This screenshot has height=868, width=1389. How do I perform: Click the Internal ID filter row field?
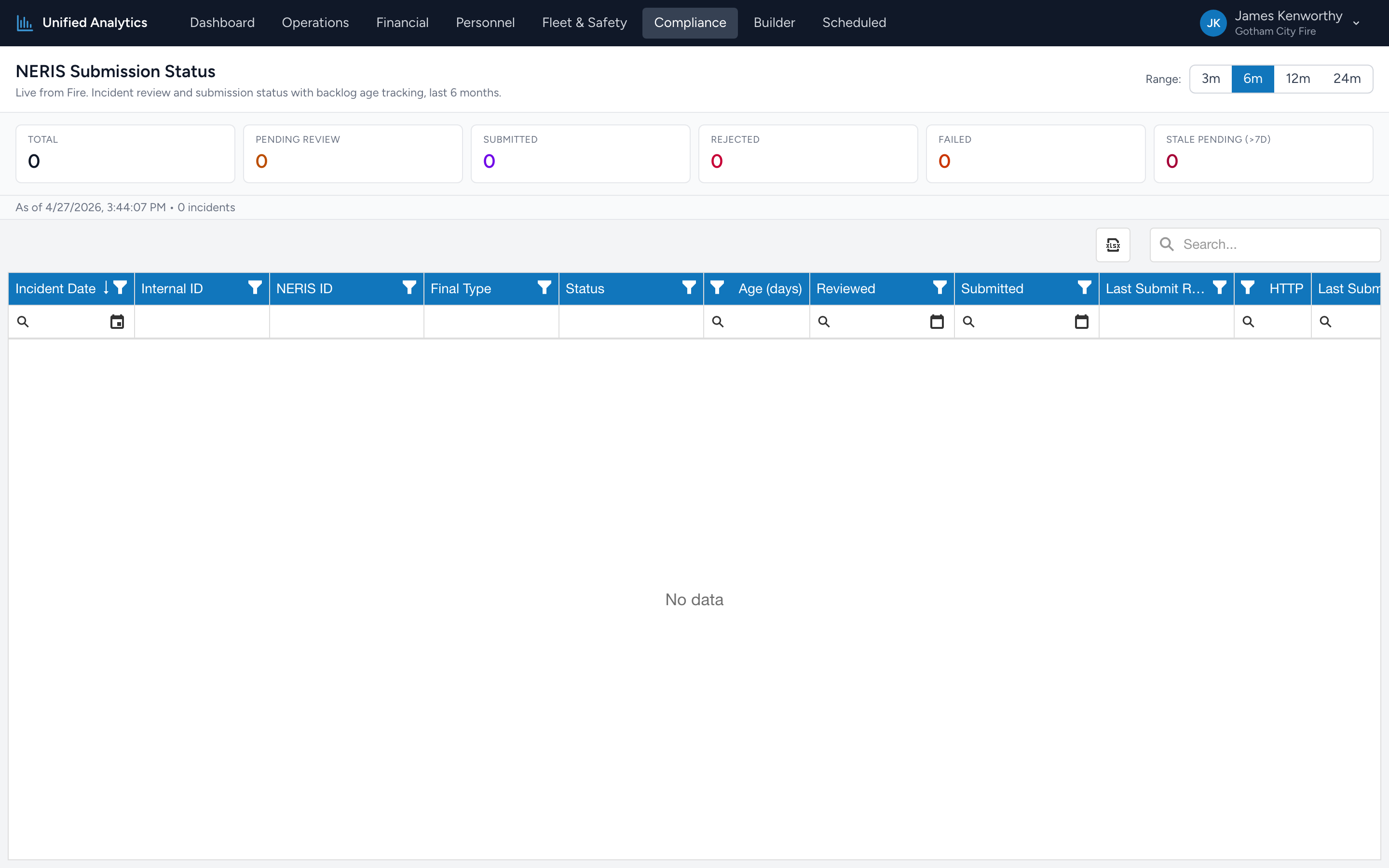202,322
